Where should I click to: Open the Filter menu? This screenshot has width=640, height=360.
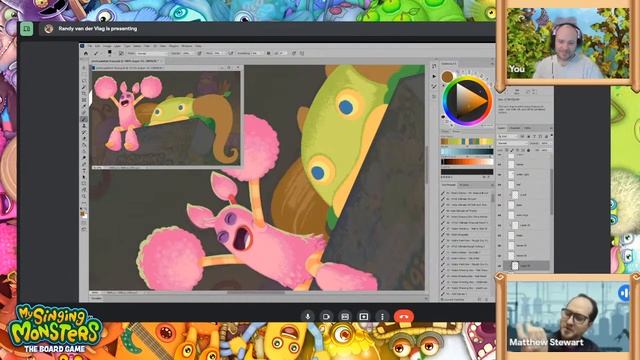[x=147, y=46]
